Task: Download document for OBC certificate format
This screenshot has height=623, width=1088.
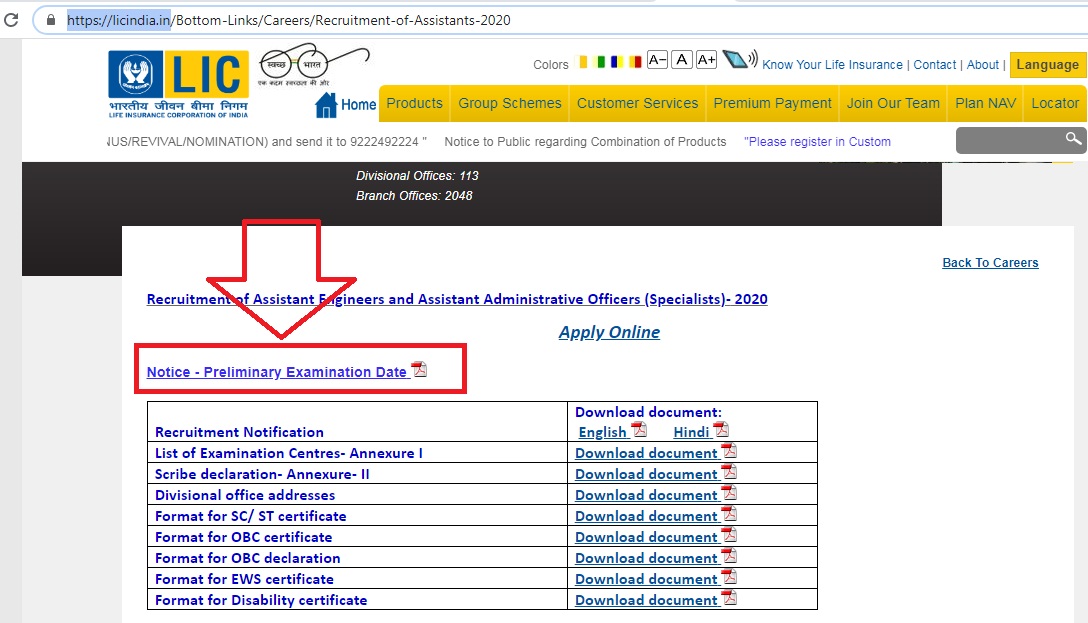Action: pyautogui.click(x=646, y=537)
